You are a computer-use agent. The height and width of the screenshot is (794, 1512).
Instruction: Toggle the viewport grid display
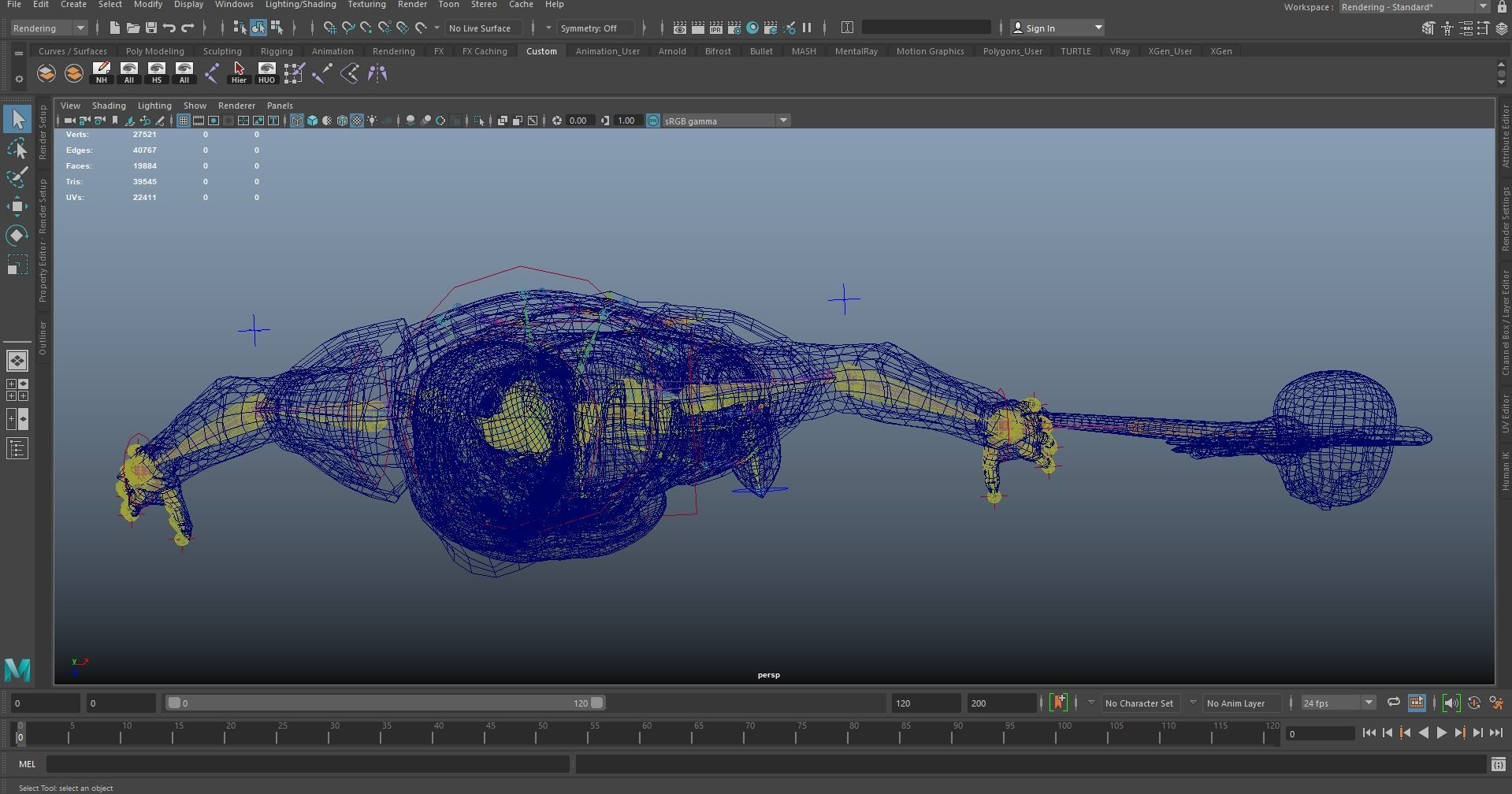point(183,121)
